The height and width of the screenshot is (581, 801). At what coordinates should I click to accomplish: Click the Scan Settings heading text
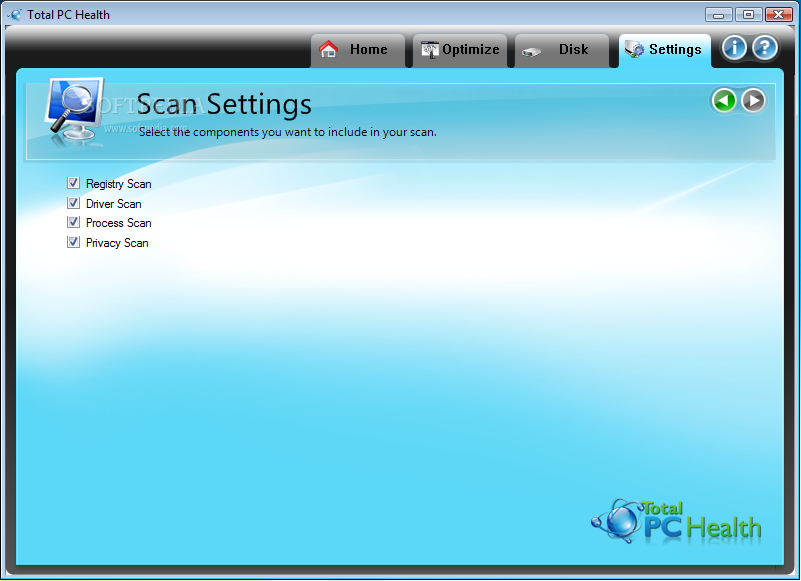click(x=224, y=104)
